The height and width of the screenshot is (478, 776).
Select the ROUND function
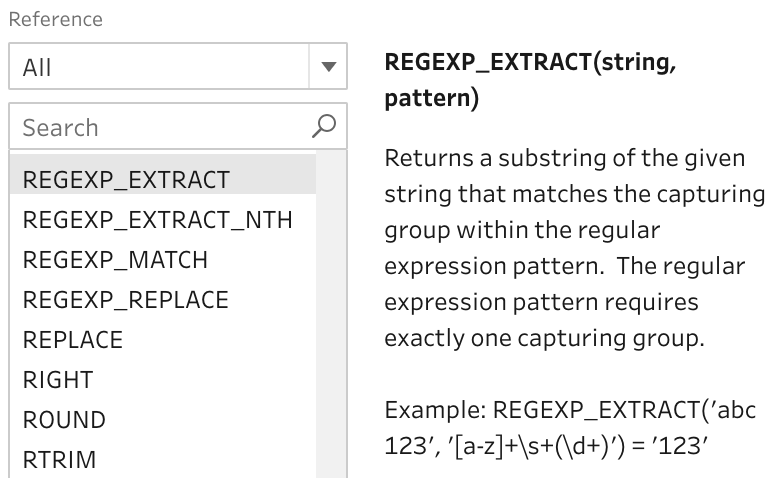(x=64, y=420)
